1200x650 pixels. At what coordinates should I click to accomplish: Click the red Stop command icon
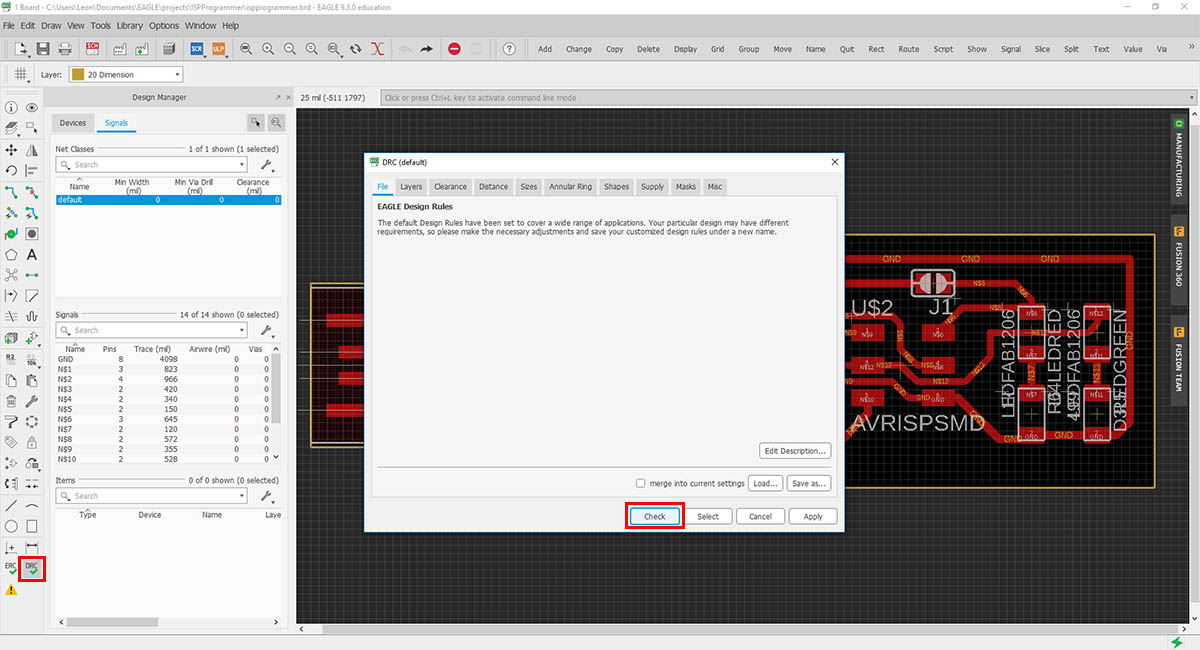coord(454,49)
